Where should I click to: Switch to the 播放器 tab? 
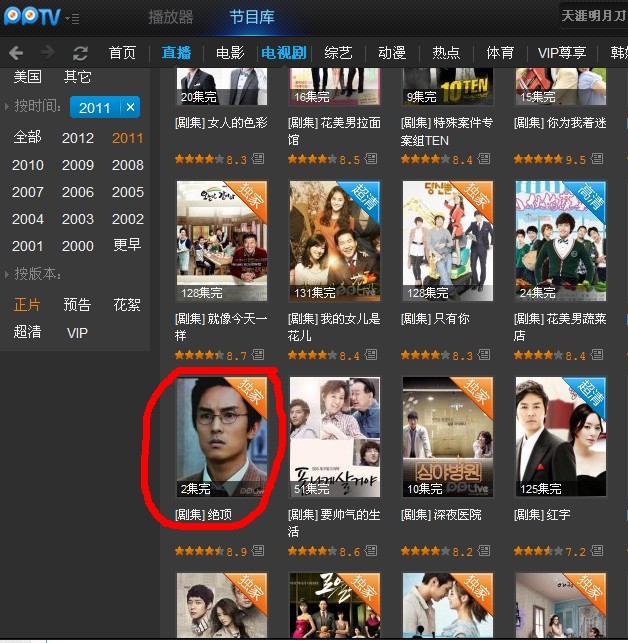[171, 17]
